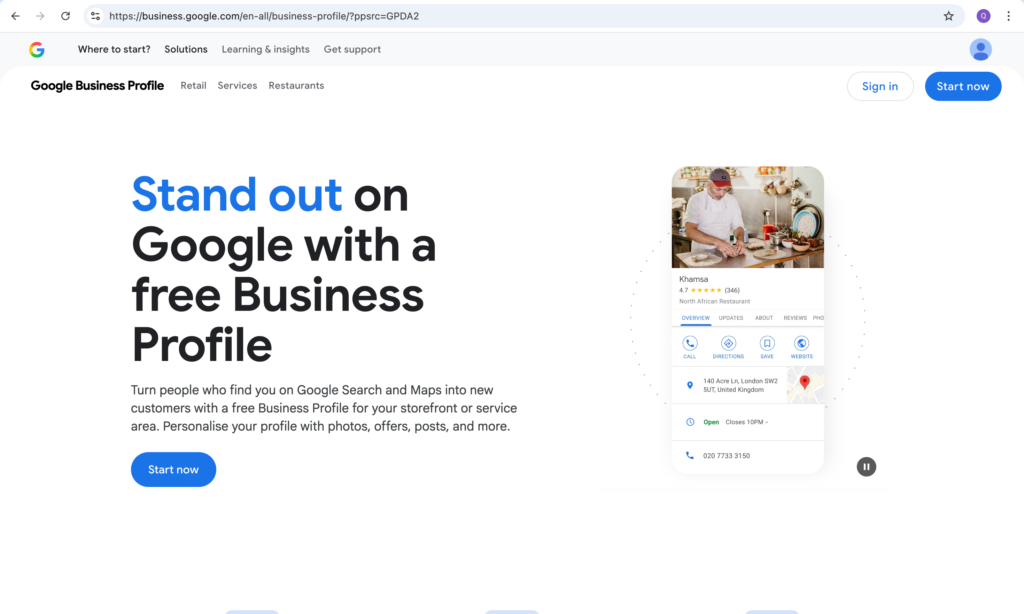1024x614 pixels.
Task: Click the Save bookmark icon in preview
Action: (x=767, y=343)
